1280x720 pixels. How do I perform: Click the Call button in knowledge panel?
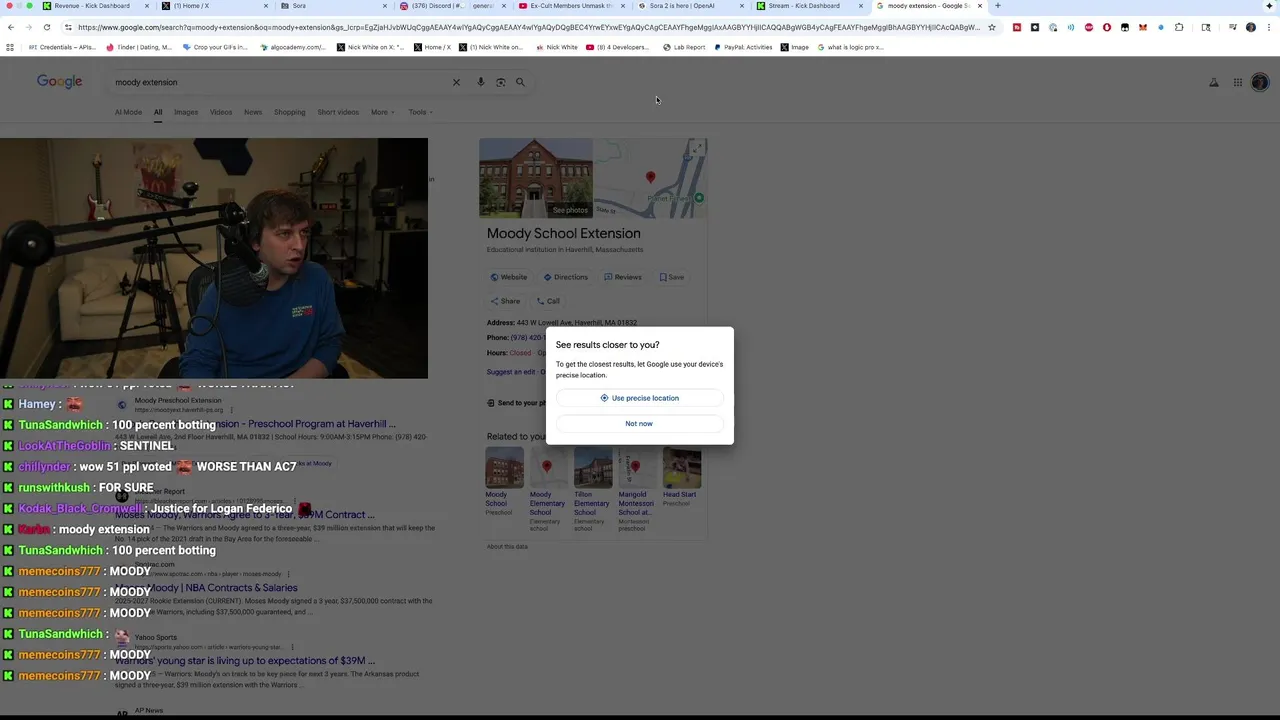click(x=548, y=301)
